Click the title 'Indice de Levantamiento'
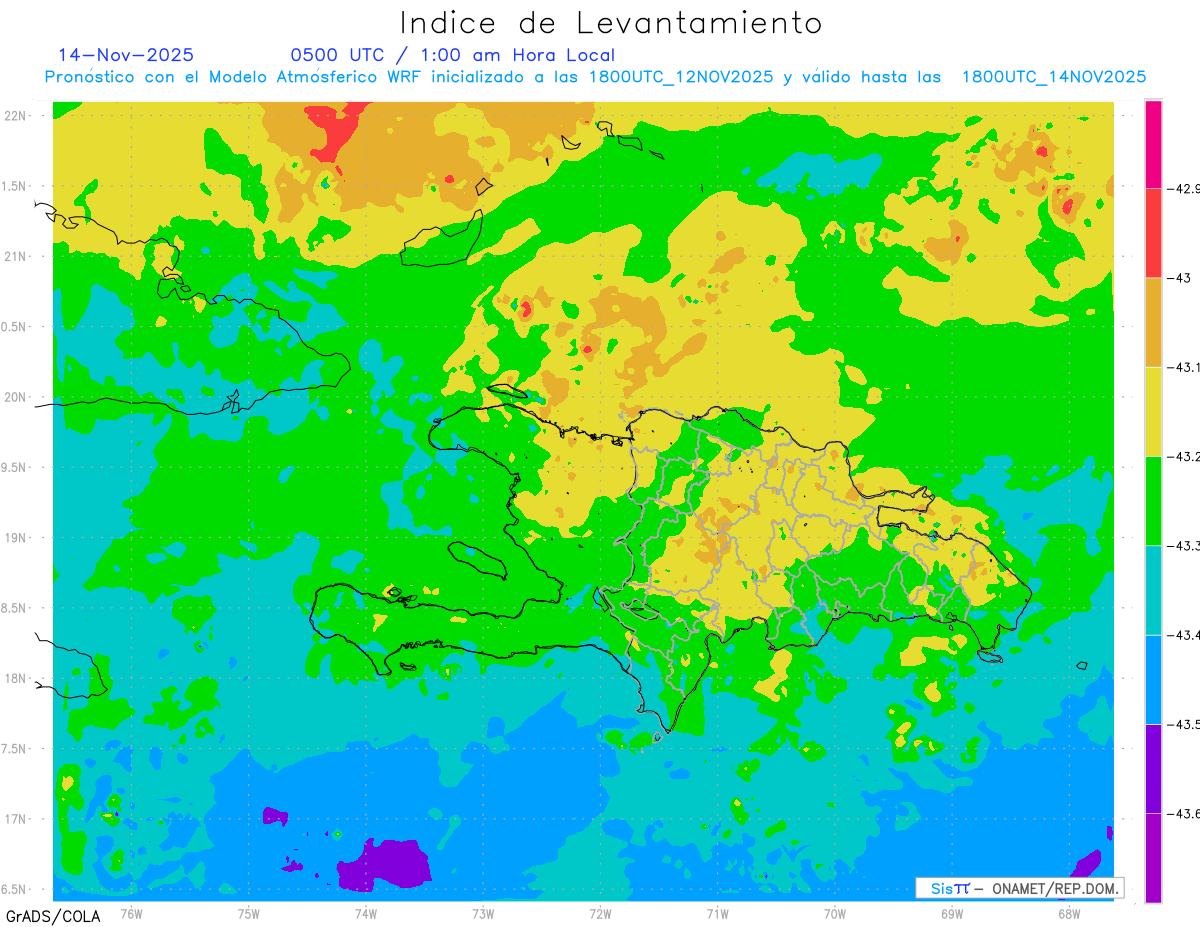Viewport: 1200px width, 927px height. 611,23
